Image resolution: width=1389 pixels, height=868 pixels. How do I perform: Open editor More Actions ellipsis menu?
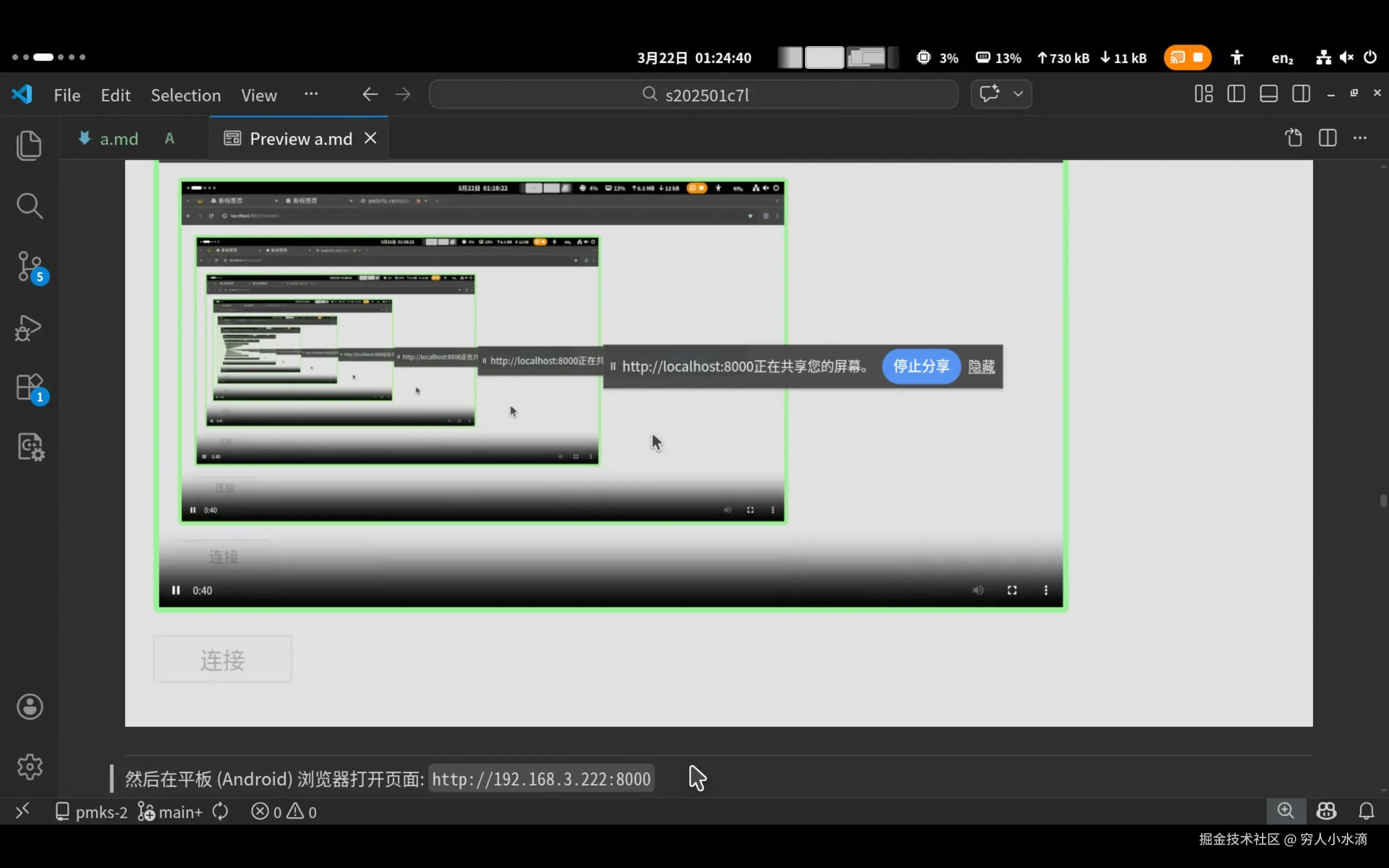1360,138
